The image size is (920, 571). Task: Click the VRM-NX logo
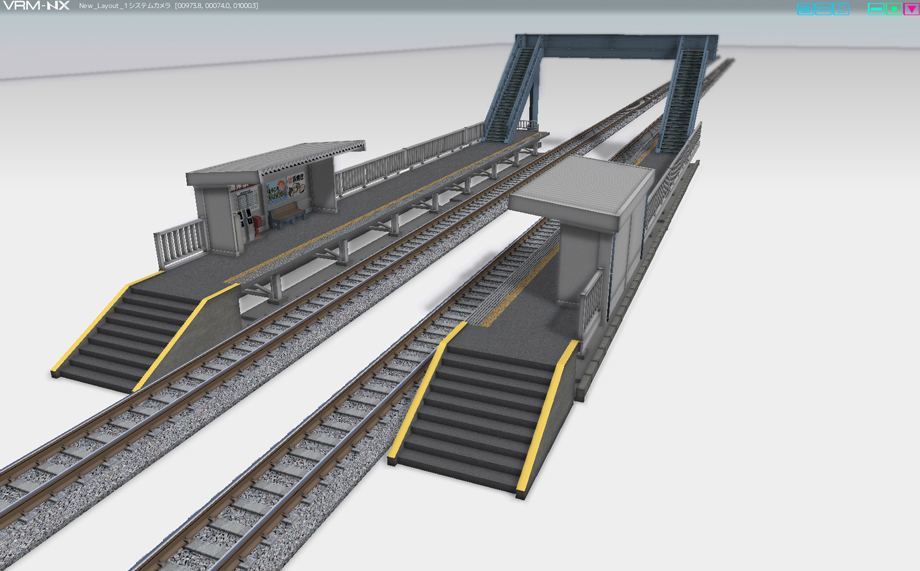(x=36, y=6)
